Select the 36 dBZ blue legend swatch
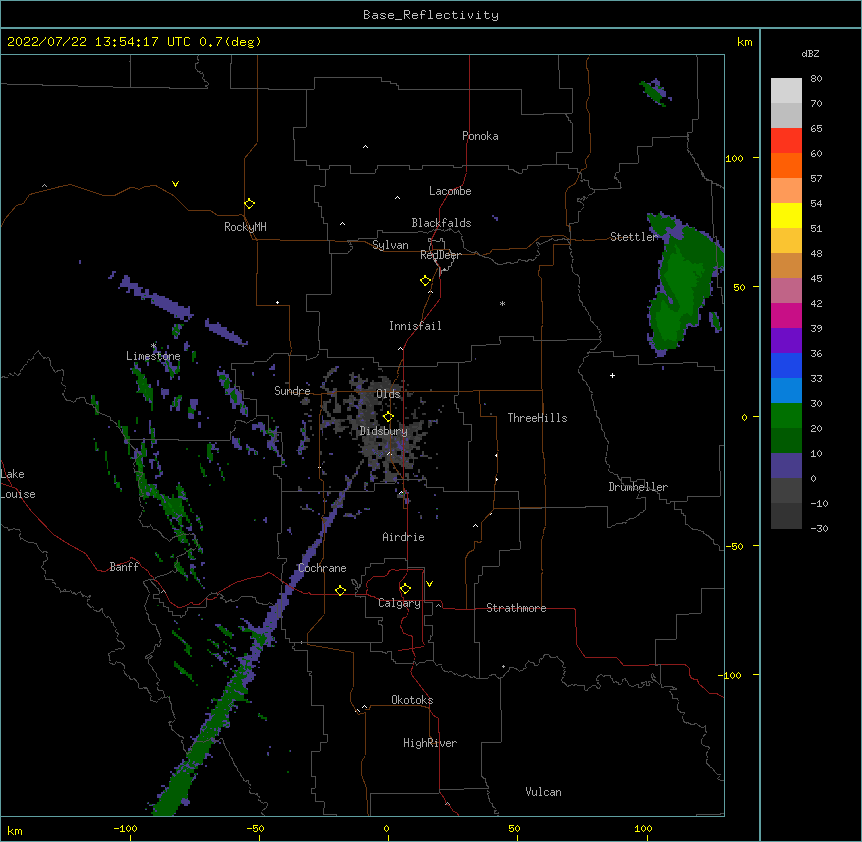 pos(786,365)
